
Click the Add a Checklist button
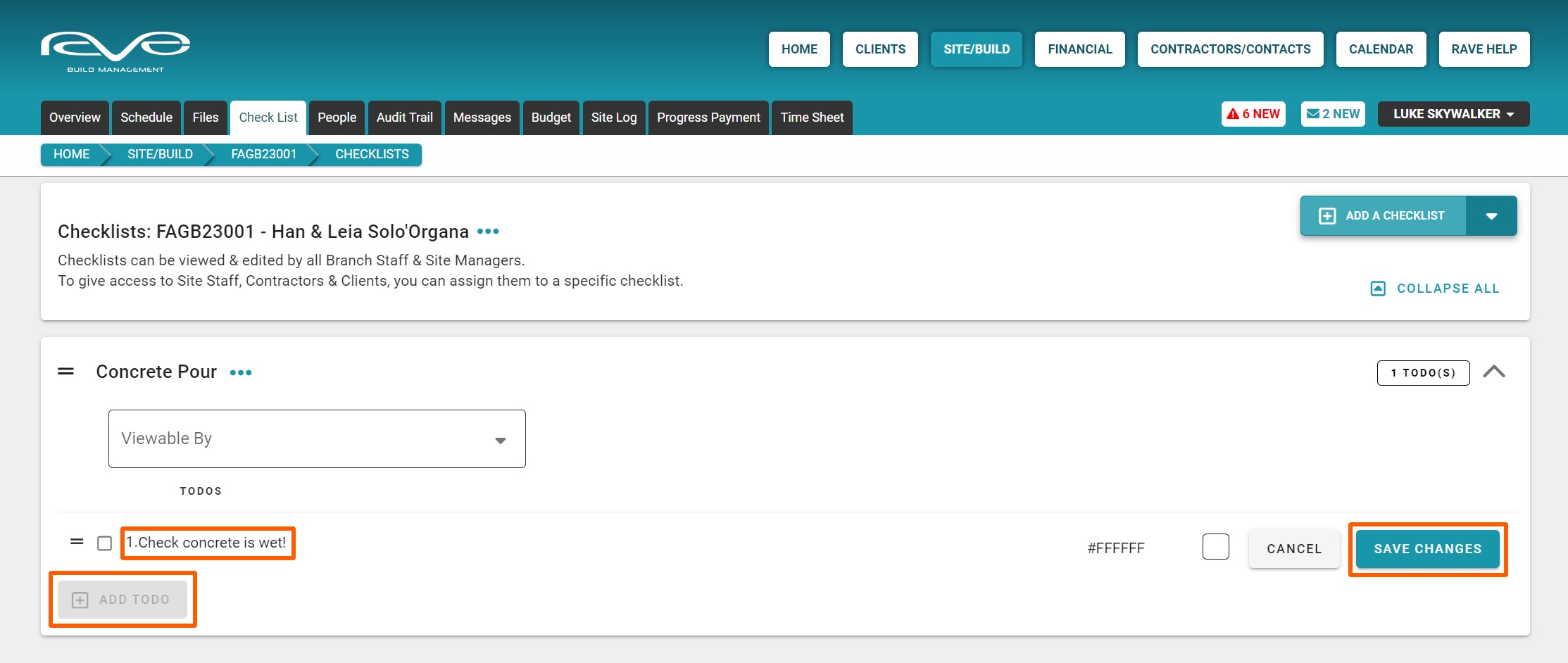(x=1383, y=216)
